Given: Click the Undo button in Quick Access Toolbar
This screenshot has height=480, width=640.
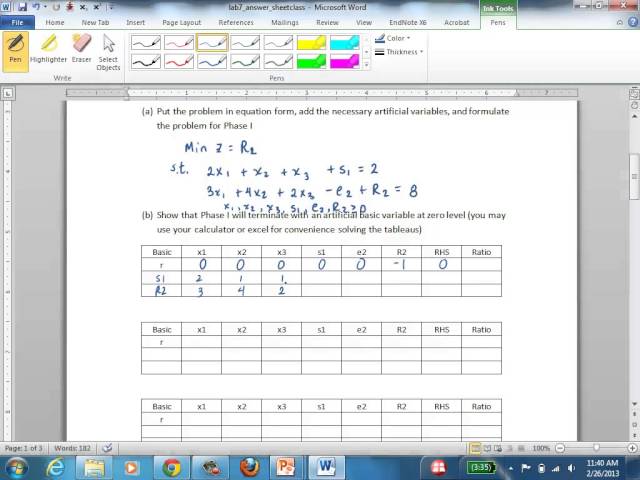Looking at the screenshot, I should [37, 7].
